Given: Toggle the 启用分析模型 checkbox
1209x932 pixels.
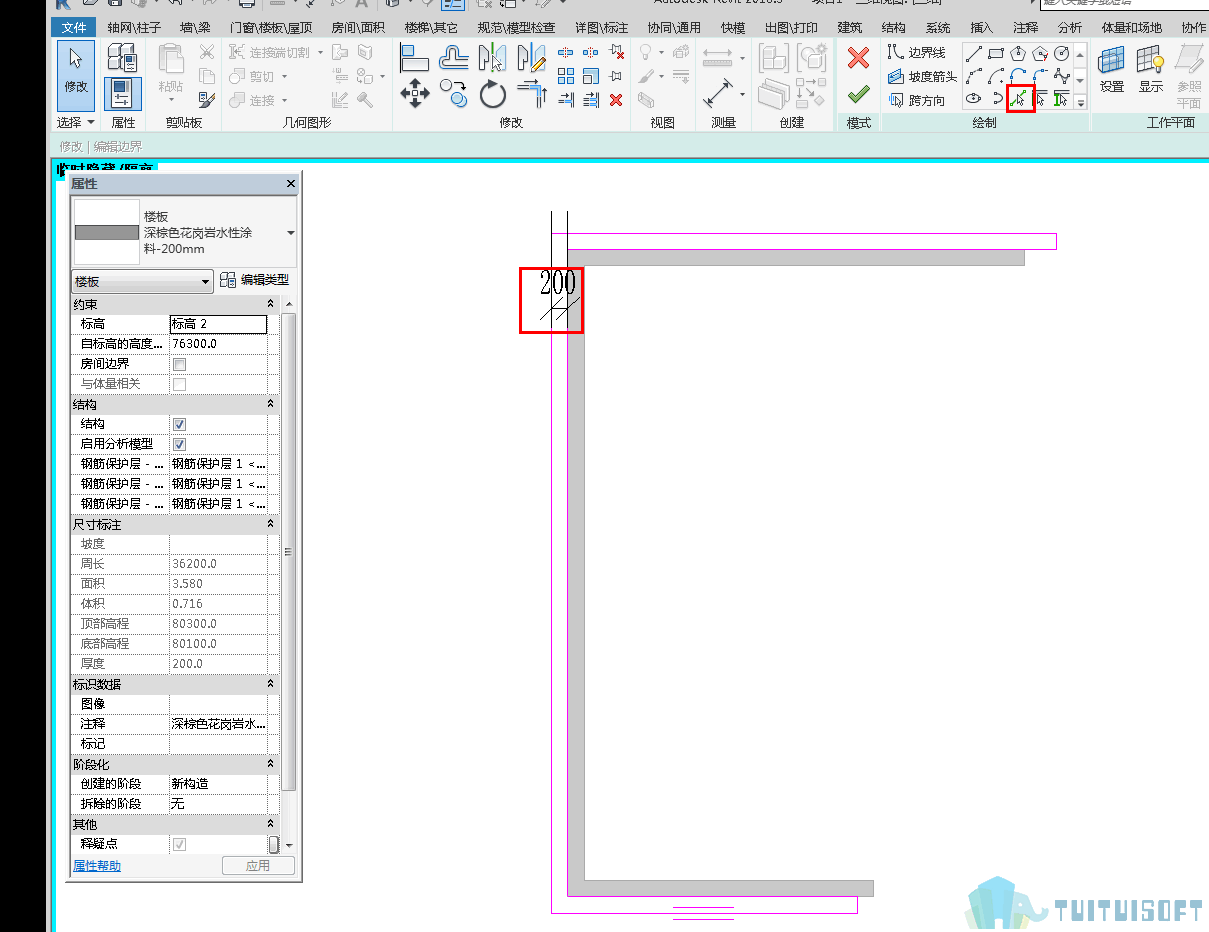Looking at the screenshot, I should tap(180, 444).
